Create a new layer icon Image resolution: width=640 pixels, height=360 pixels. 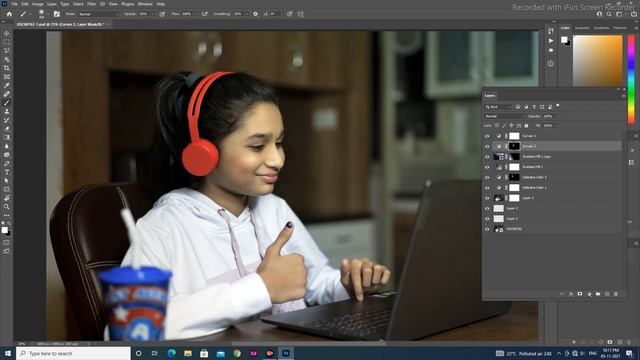click(x=607, y=294)
